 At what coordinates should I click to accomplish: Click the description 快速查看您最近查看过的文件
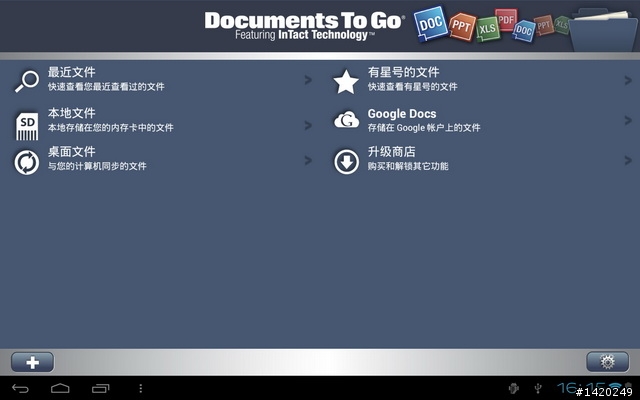[x=106, y=87]
